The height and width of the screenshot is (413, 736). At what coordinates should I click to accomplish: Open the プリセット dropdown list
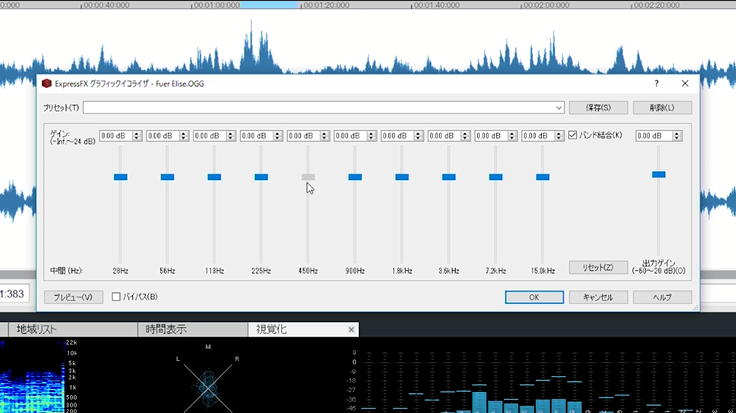(560, 107)
